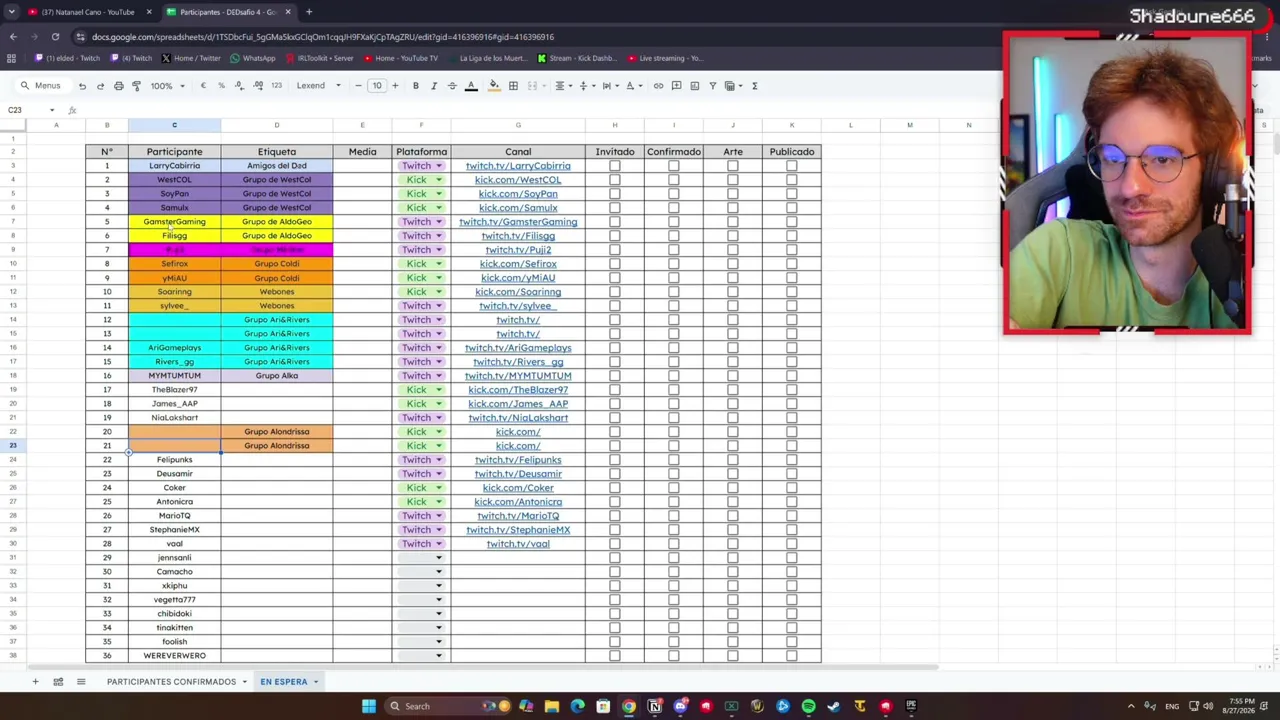The height and width of the screenshot is (720, 1280).
Task: Open the Windows Start menu
Action: coord(369,706)
